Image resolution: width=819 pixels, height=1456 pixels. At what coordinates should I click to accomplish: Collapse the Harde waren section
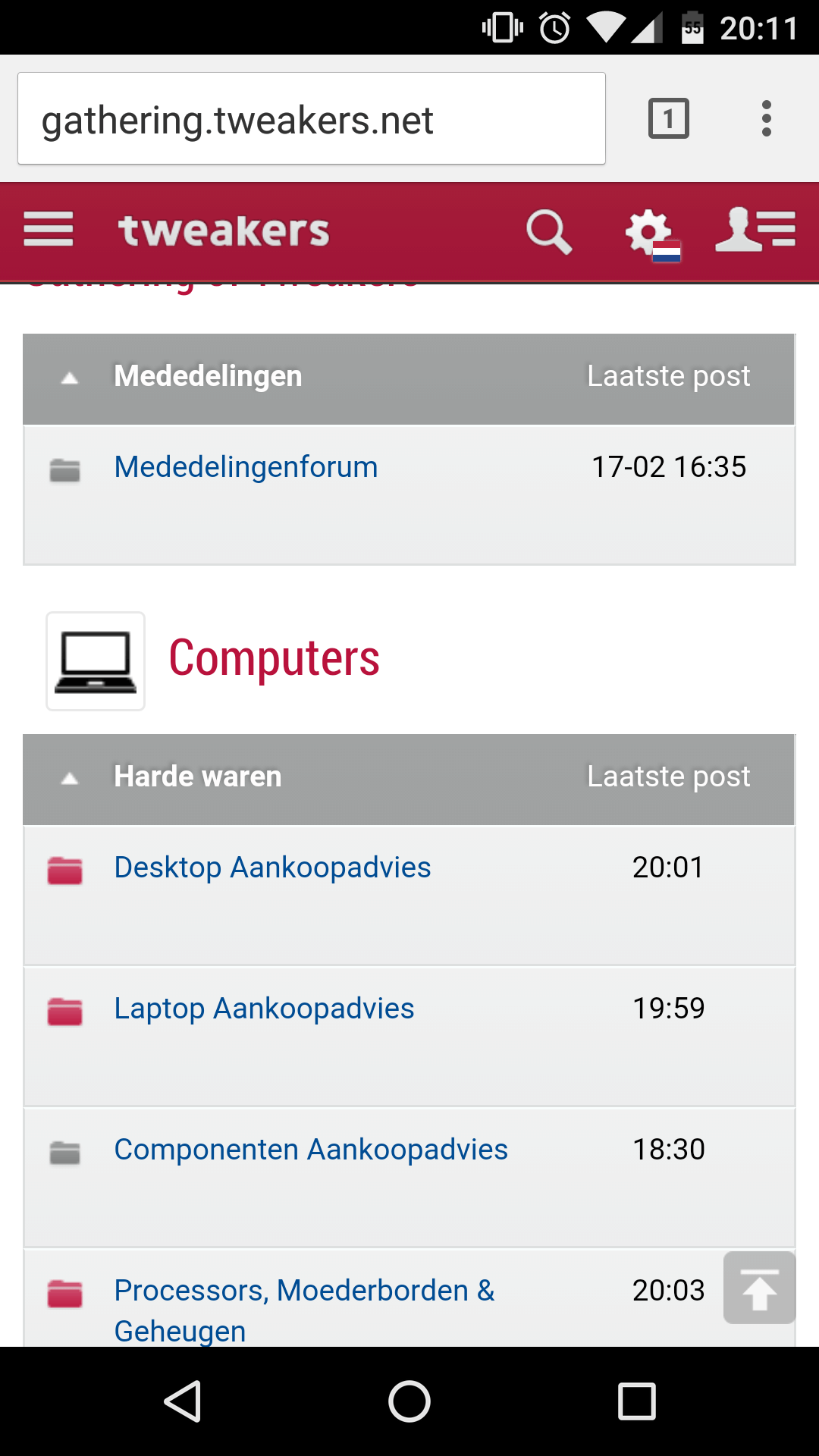click(x=70, y=778)
